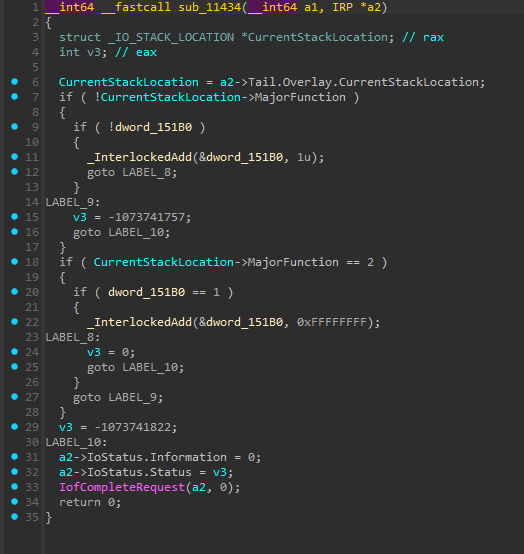
Task: Select the LABEL_9 label on line 14
Action: (x=70, y=202)
